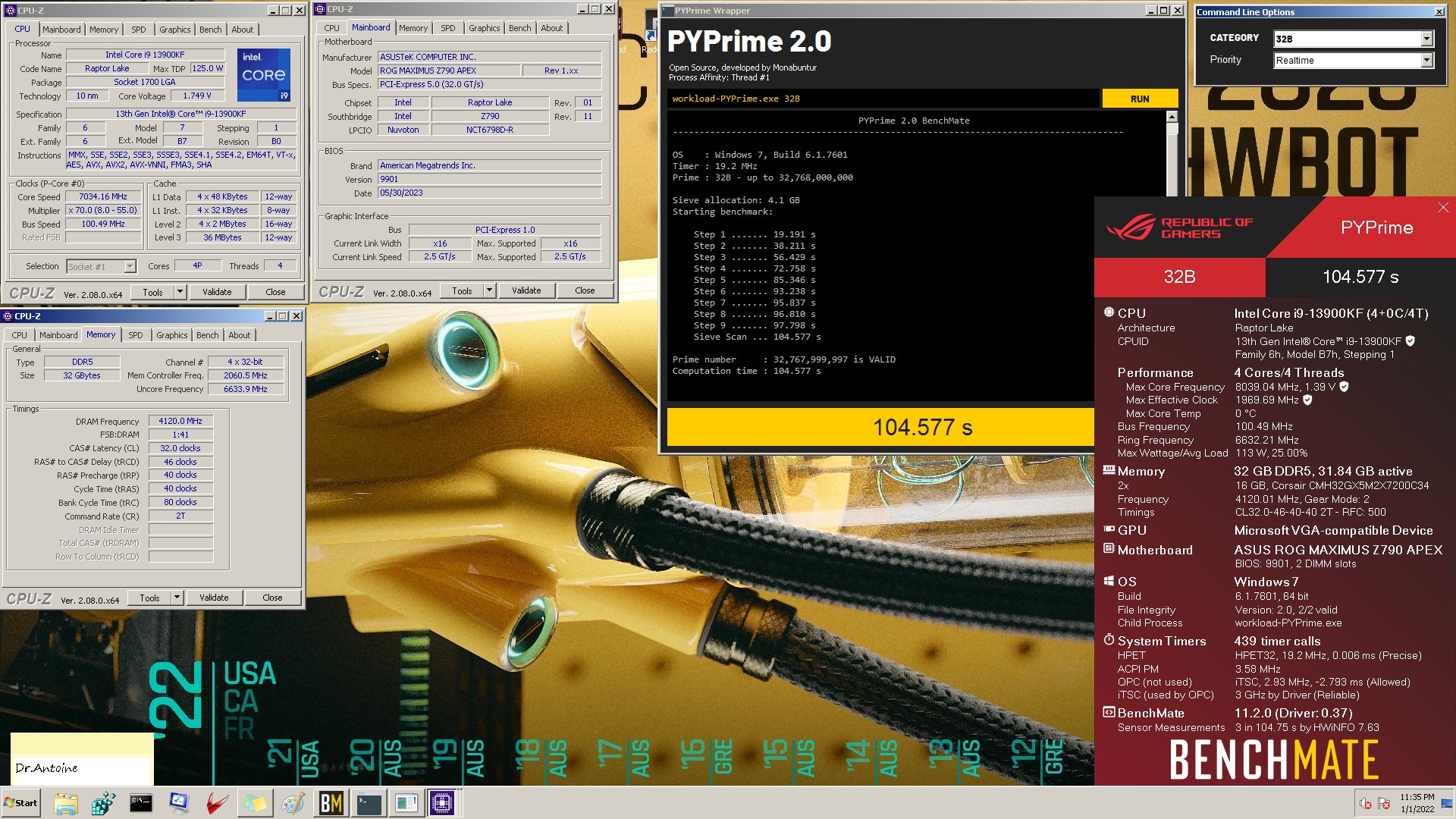This screenshot has height=819, width=1456.
Task: Open Tools dropdown arrow in the CPU tab window
Action: pyautogui.click(x=180, y=292)
